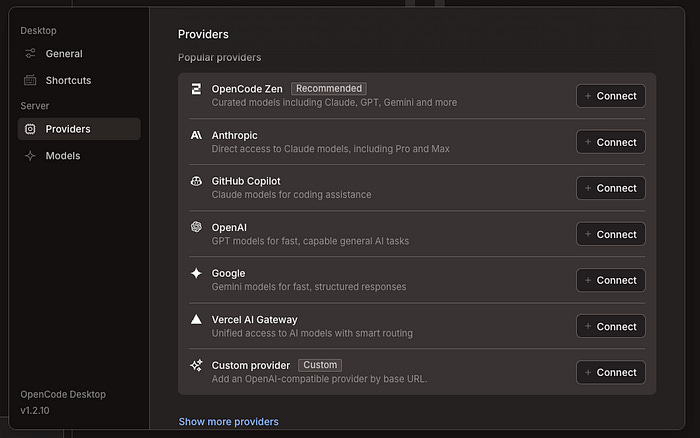Image resolution: width=700 pixels, height=438 pixels.
Task: Connect the OpenCode Zen provider
Action: point(610,96)
